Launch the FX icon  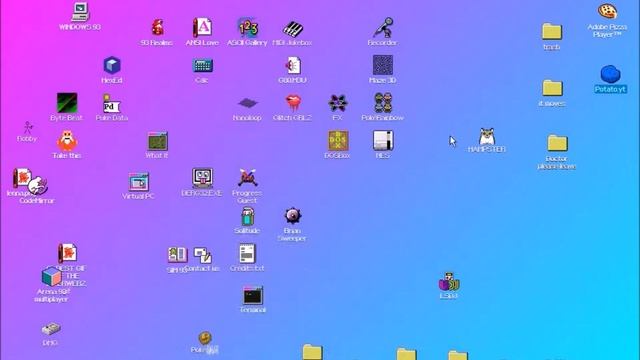click(x=338, y=103)
